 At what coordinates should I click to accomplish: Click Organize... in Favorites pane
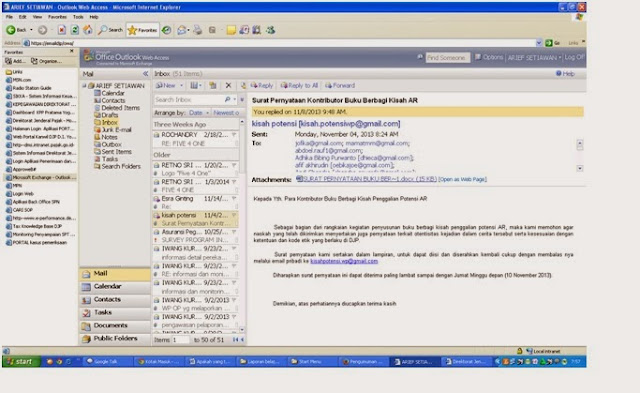coord(47,61)
